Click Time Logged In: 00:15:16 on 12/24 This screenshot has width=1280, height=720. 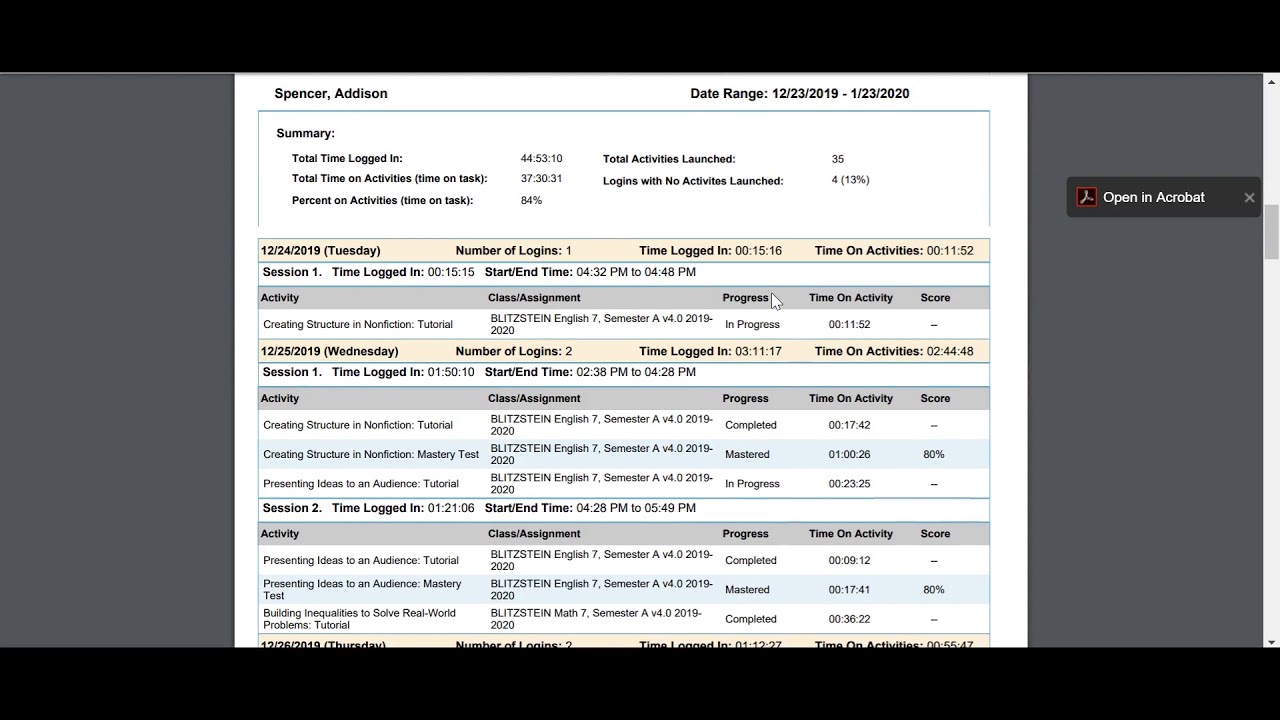tap(711, 250)
